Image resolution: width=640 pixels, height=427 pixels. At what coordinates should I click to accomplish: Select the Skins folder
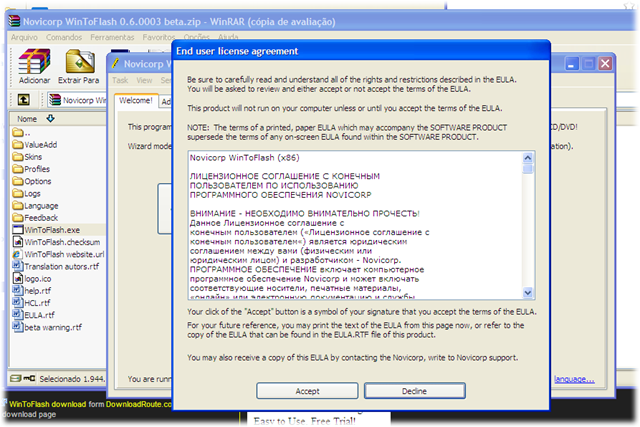click(x=27, y=157)
